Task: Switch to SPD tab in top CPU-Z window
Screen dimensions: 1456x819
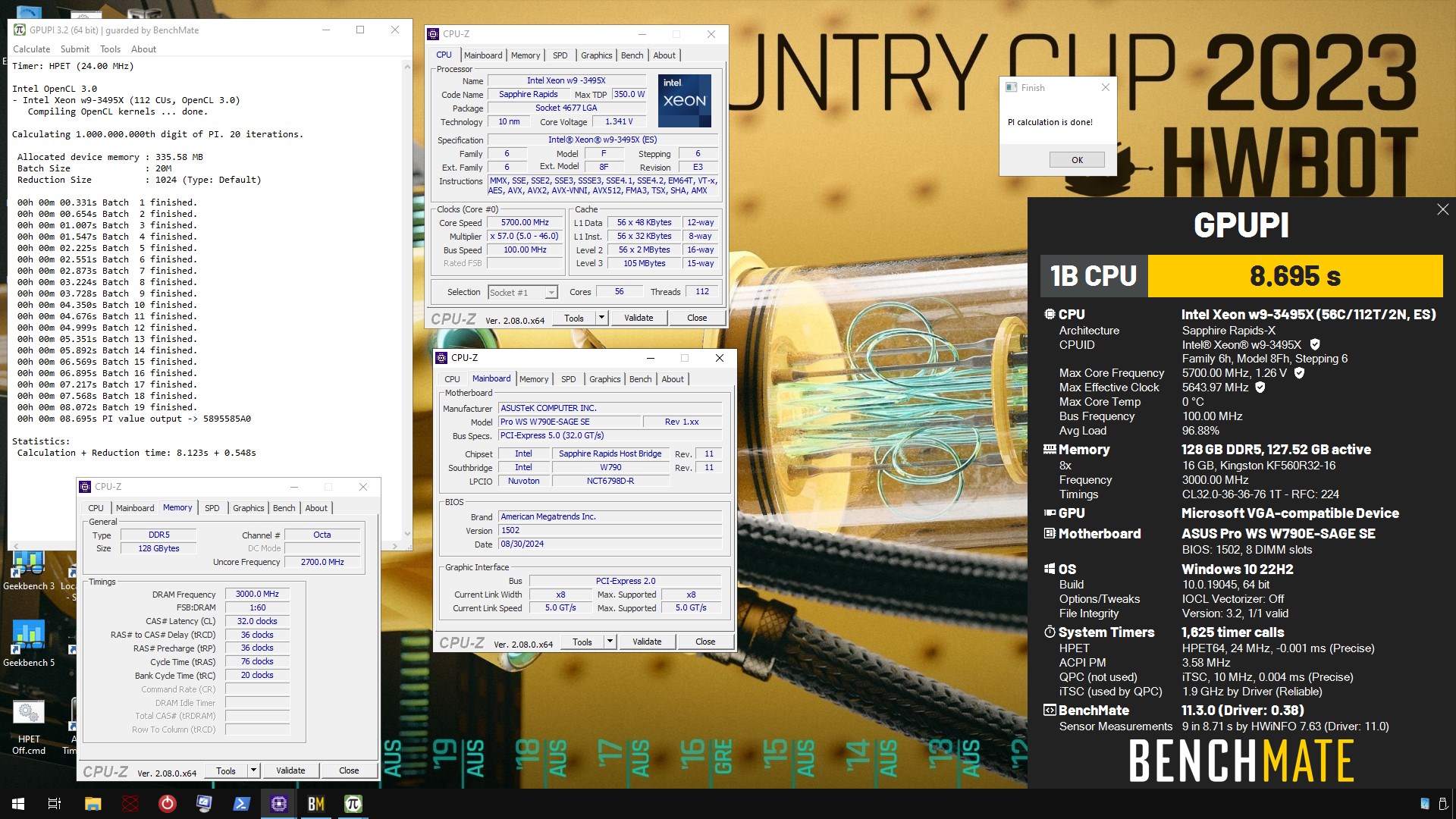Action: click(x=560, y=55)
